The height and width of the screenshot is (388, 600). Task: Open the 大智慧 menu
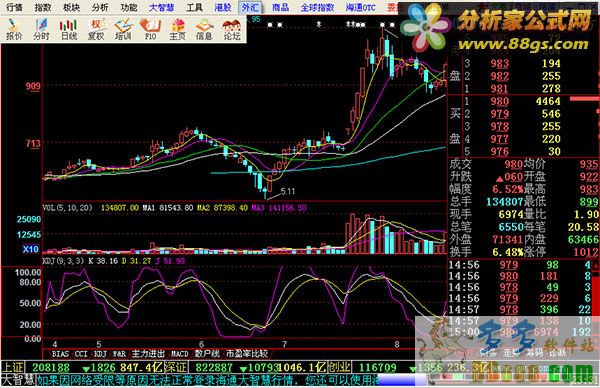tap(161, 7)
